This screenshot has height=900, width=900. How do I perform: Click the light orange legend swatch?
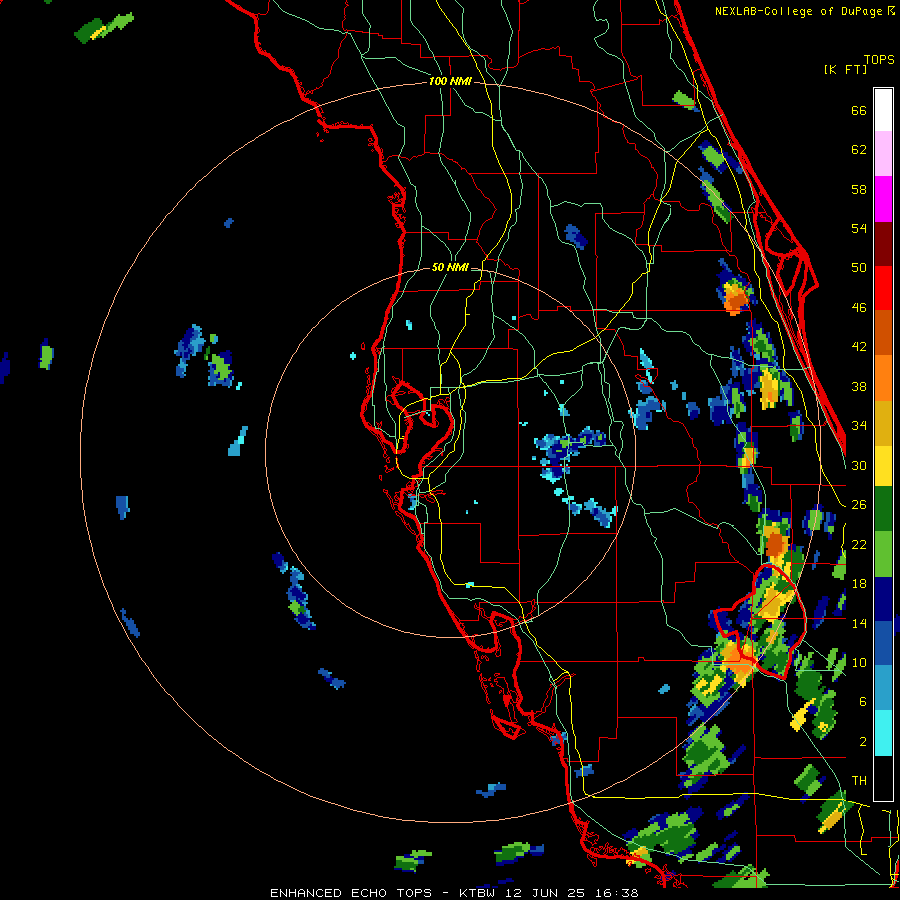pos(883,378)
